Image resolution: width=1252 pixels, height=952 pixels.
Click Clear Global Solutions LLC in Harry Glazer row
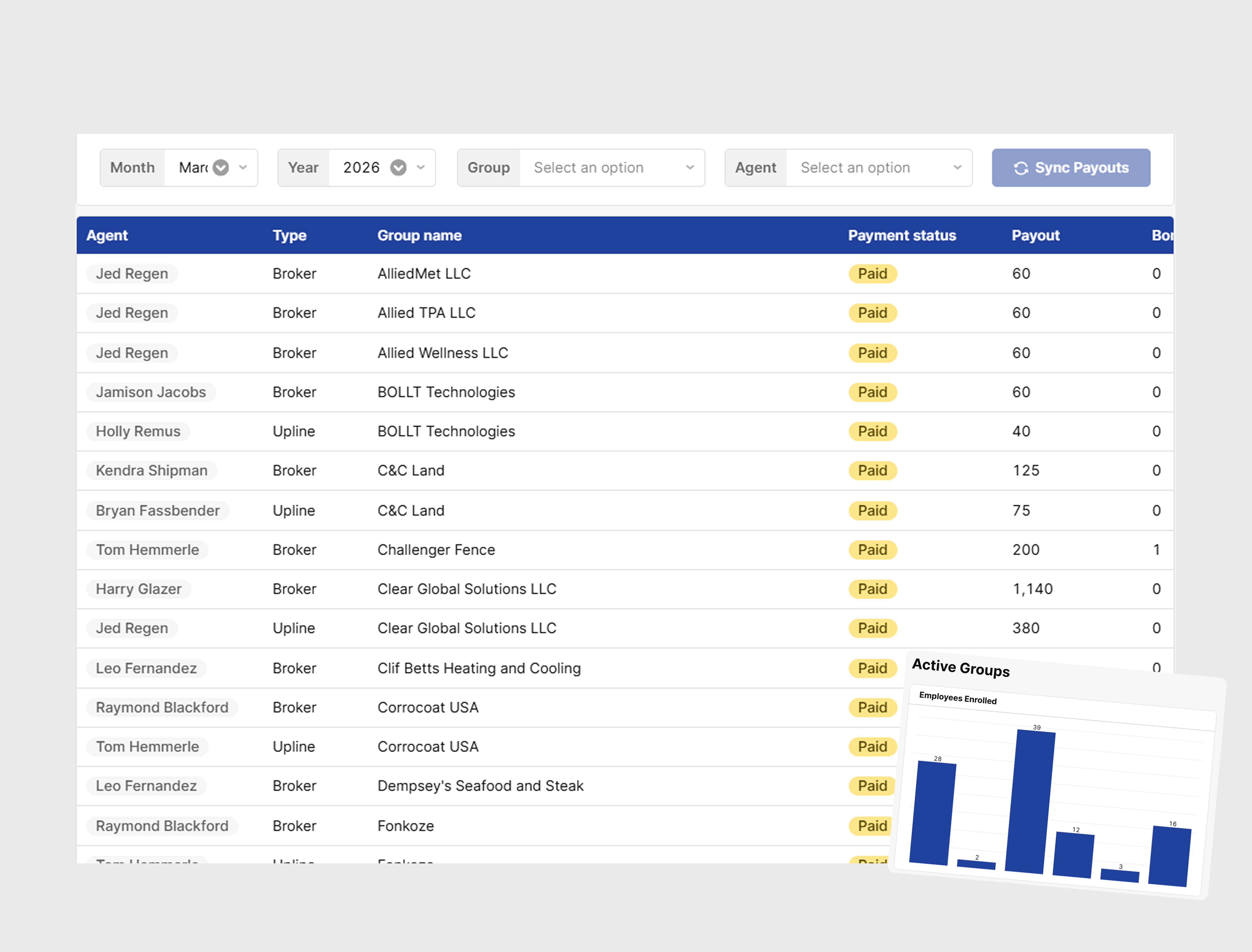click(x=467, y=589)
